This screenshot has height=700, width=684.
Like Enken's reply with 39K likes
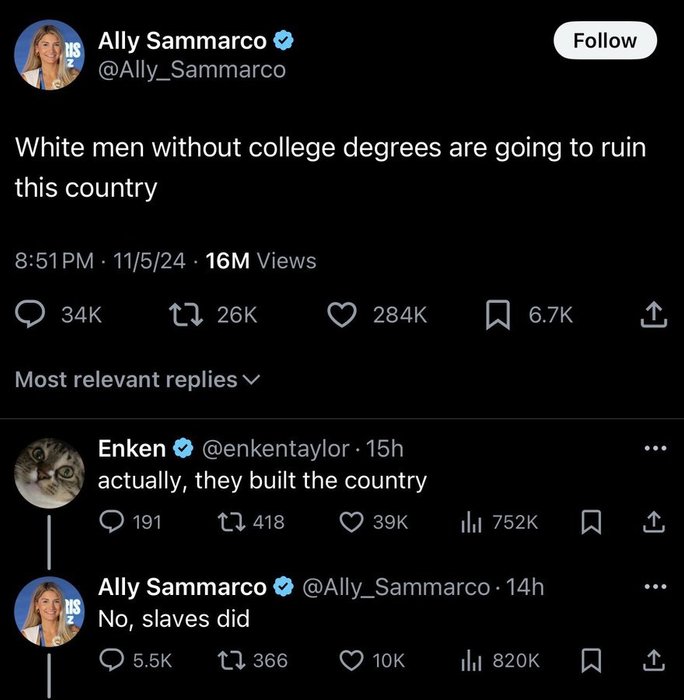point(351,522)
